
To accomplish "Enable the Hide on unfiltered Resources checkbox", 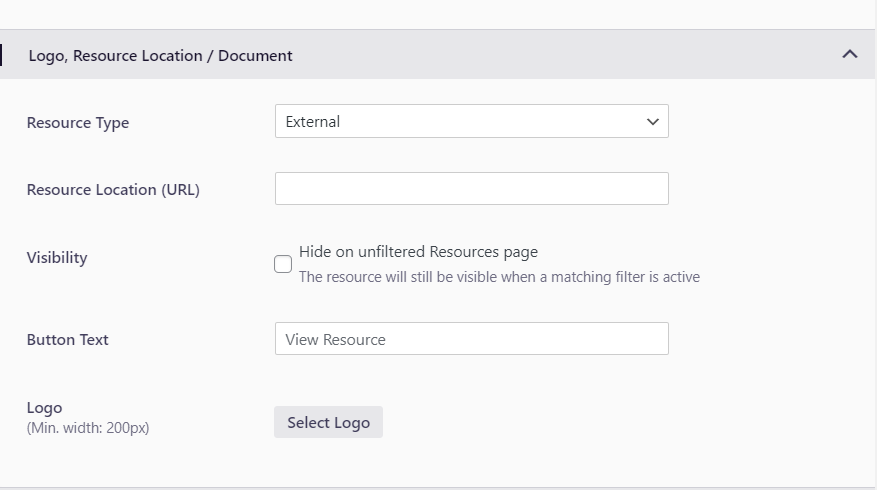I will tap(283, 264).
